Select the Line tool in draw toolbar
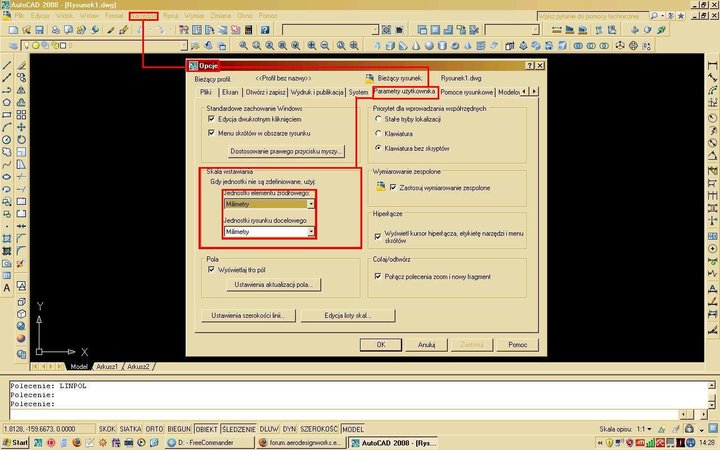 [x=7, y=66]
